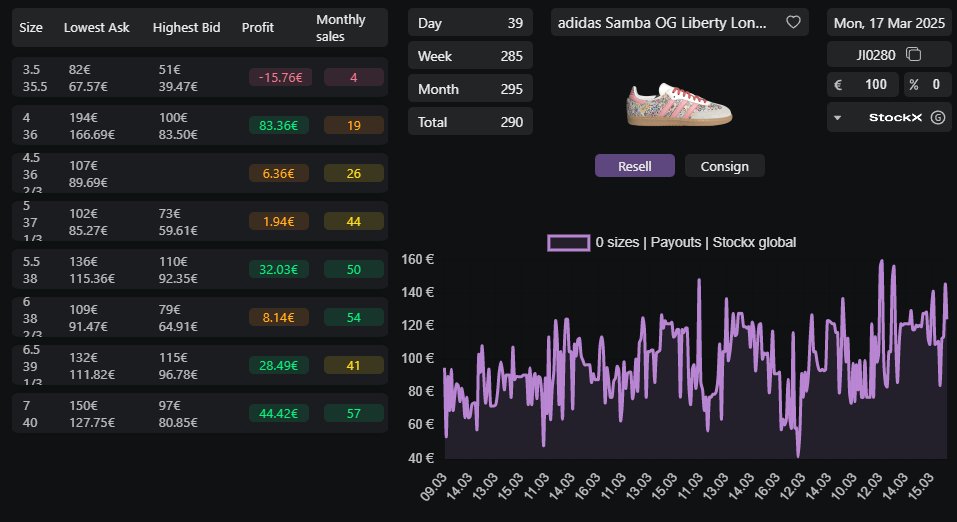
Task: Add shoe to favorites with heart icon
Action: (793, 22)
